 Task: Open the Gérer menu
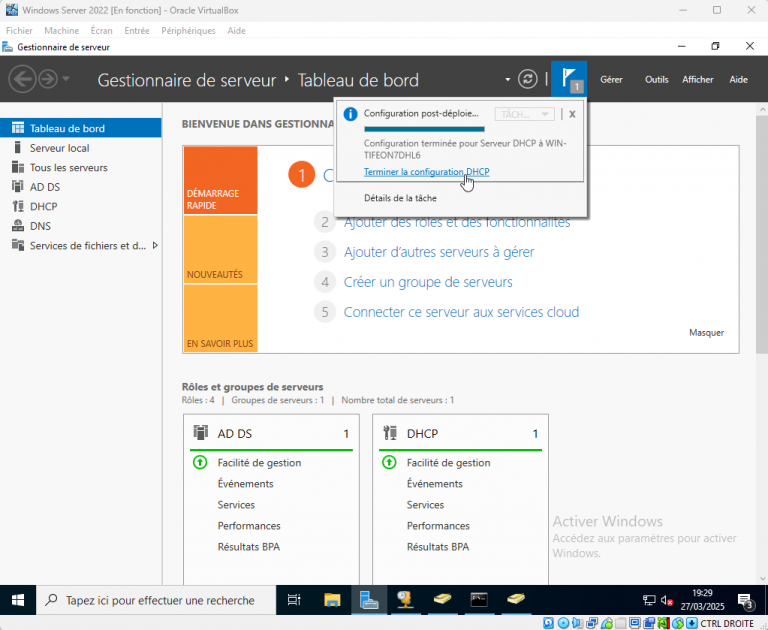pyautogui.click(x=611, y=80)
